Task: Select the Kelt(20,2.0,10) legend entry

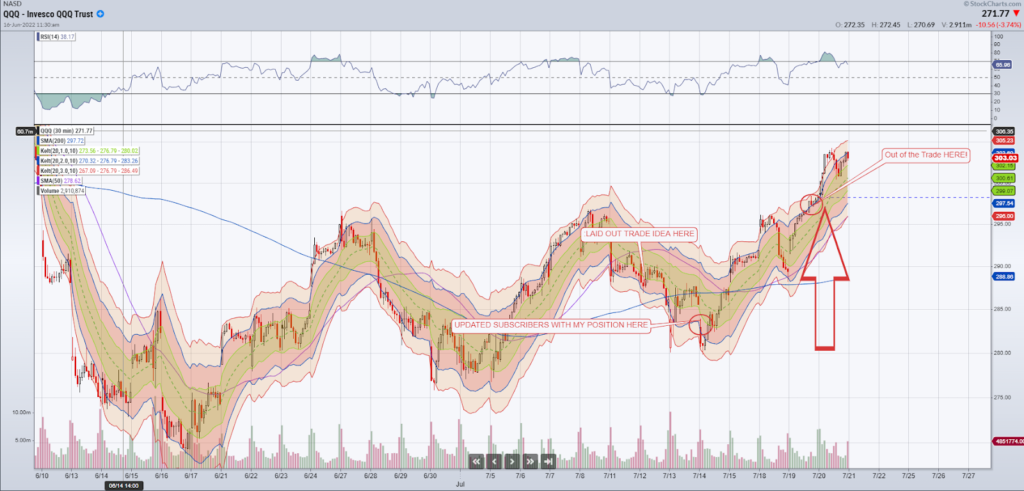Action: 87,160
